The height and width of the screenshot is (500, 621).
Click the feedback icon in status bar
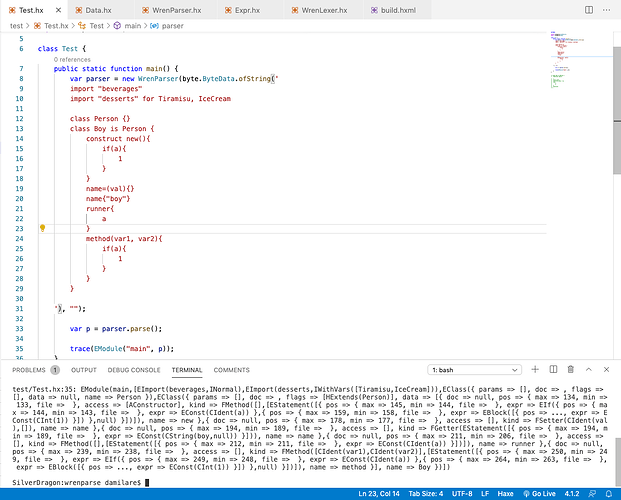(592, 493)
